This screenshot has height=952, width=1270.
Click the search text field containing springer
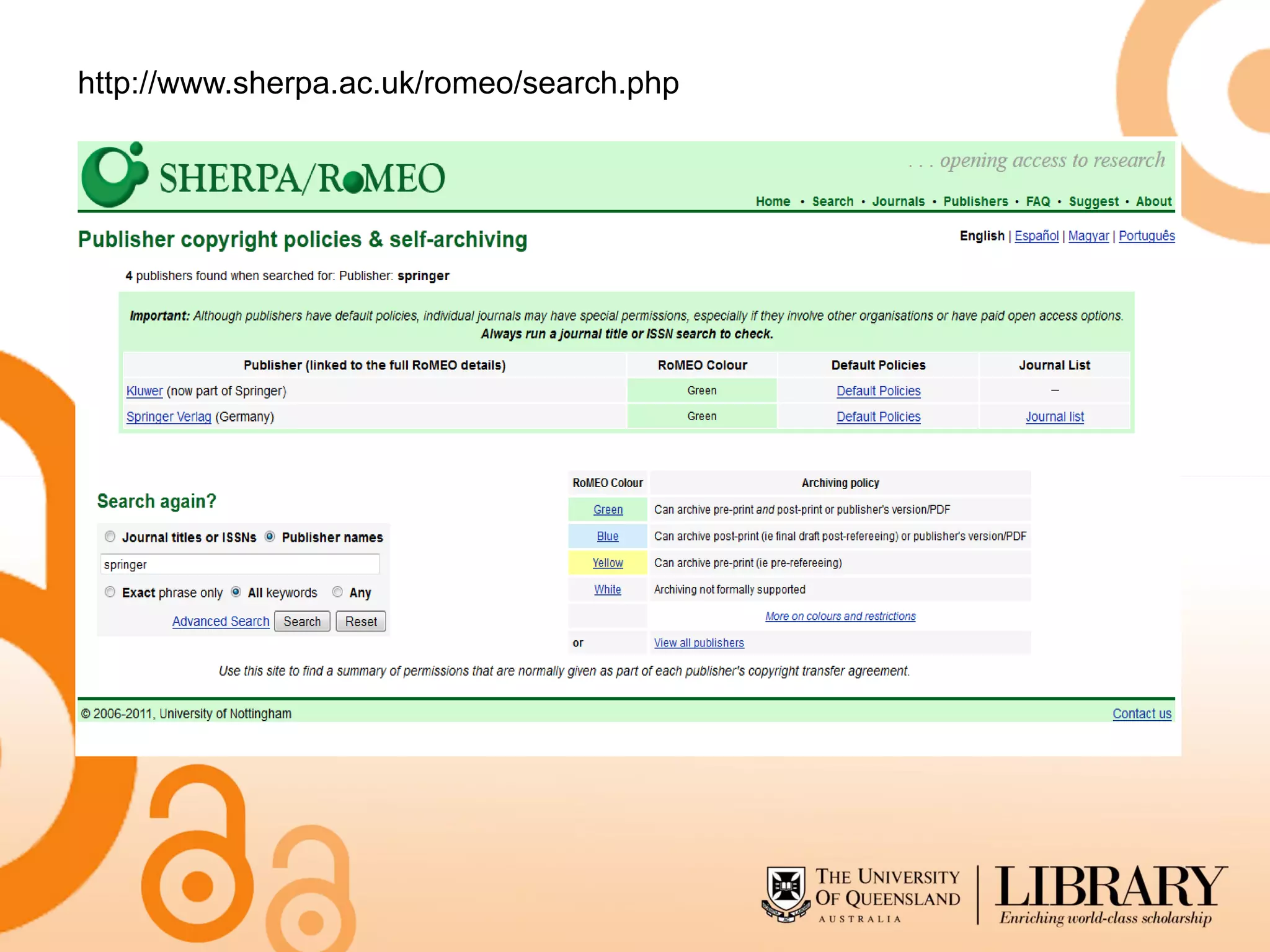click(239, 565)
